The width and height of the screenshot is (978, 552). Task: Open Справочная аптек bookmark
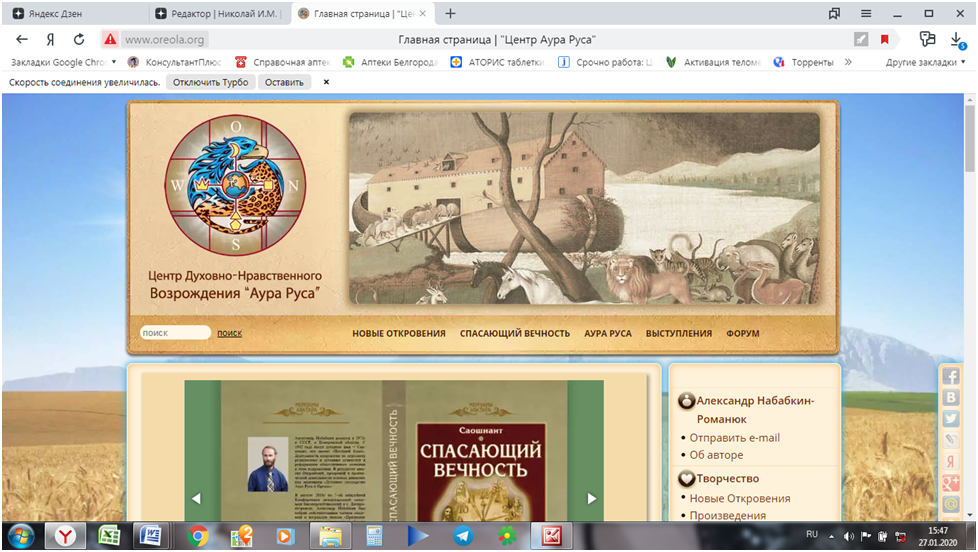[283, 62]
